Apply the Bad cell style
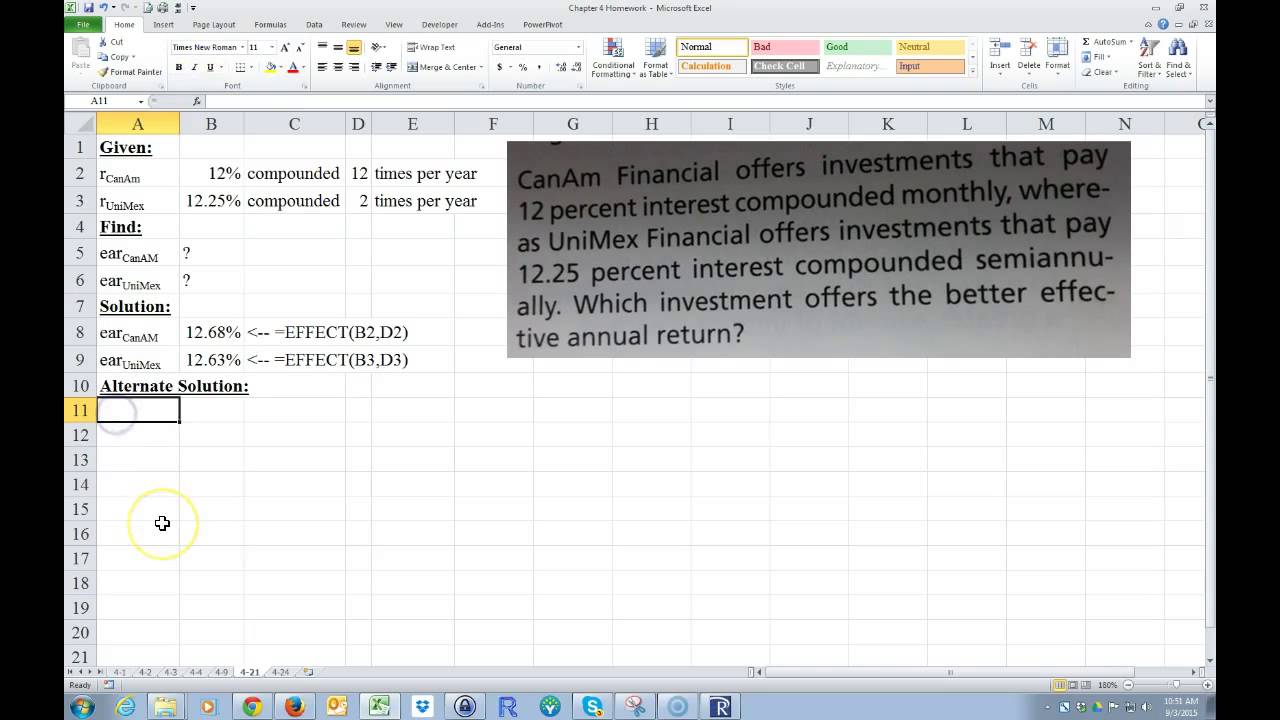Image resolution: width=1280 pixels, height=720 pixels. pos(785,47)
